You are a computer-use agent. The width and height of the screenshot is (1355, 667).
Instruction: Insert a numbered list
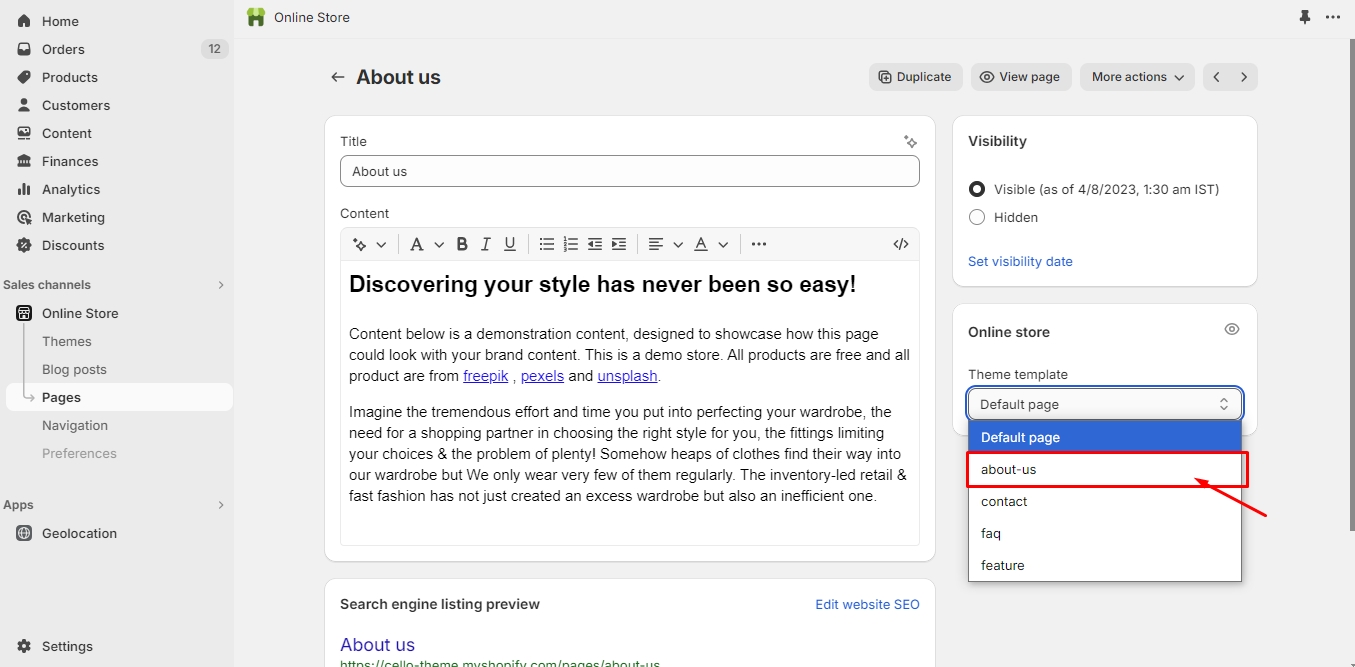571,244
